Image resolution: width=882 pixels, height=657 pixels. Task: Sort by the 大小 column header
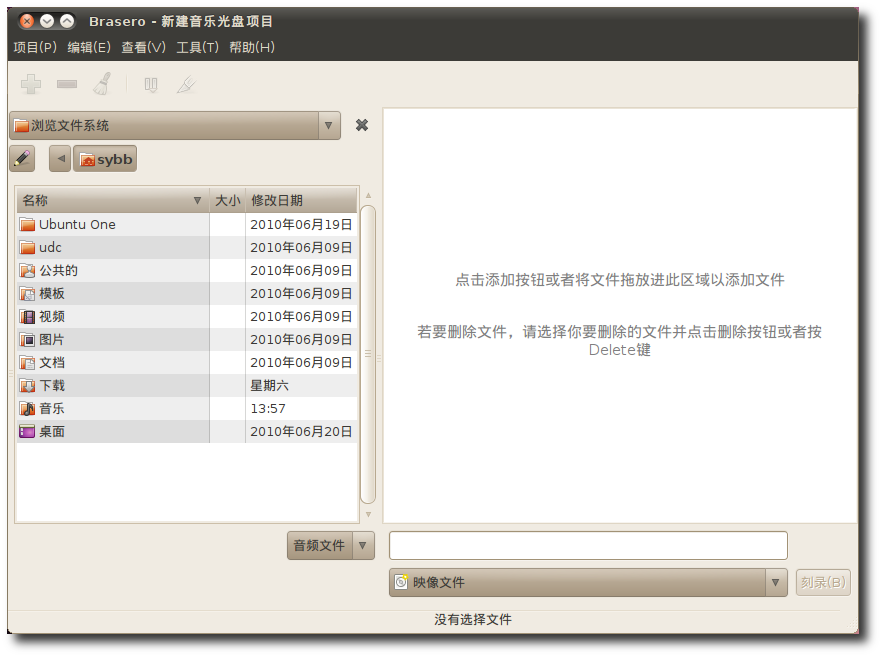pyautogui.click(x=228, y=200)
